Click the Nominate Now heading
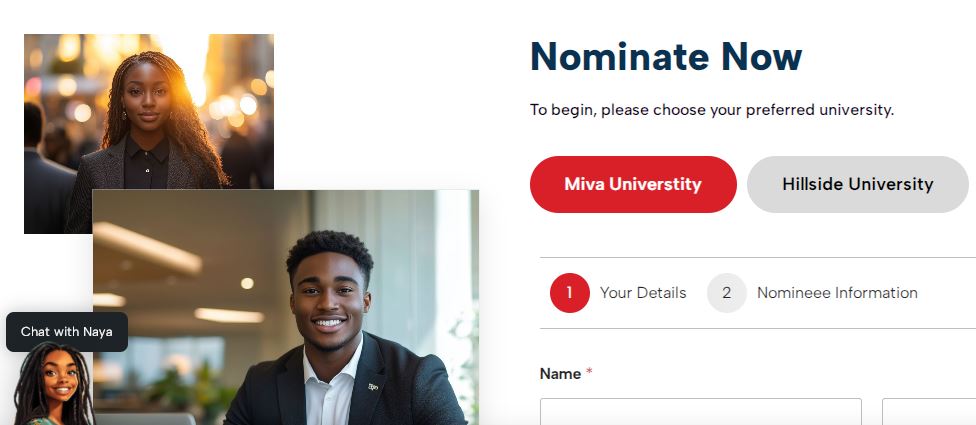 (666, 57)
